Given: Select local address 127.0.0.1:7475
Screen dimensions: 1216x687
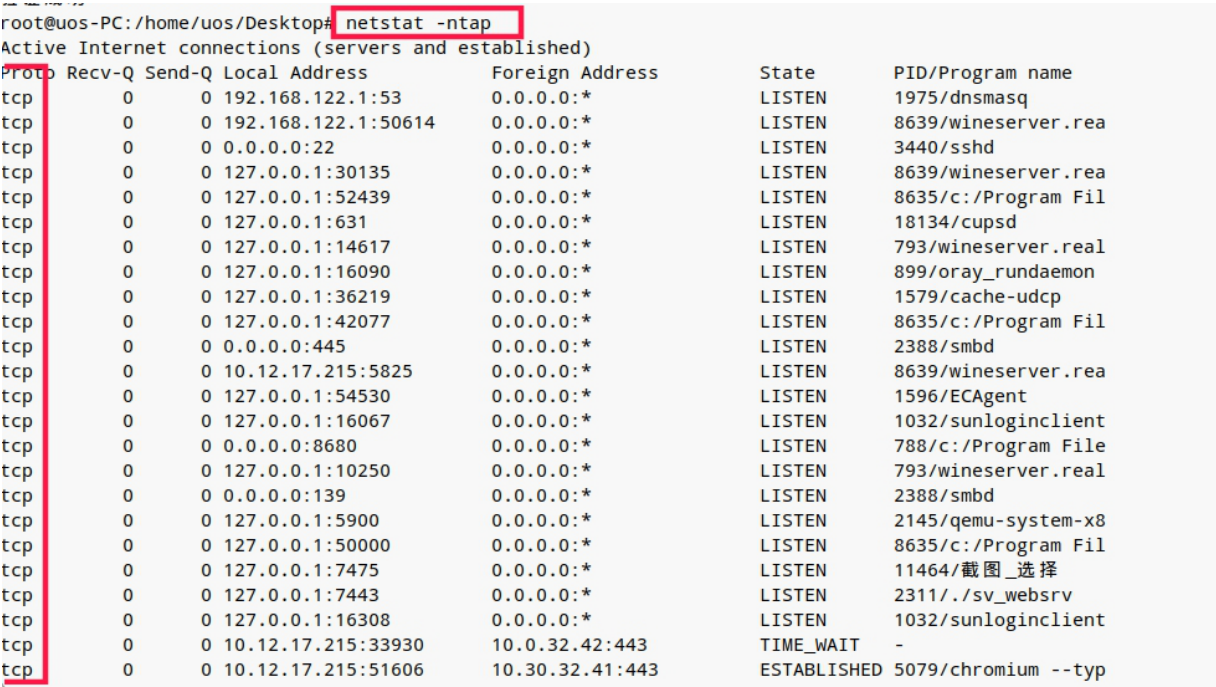Looking at the screenshot, I should (301, 570).
